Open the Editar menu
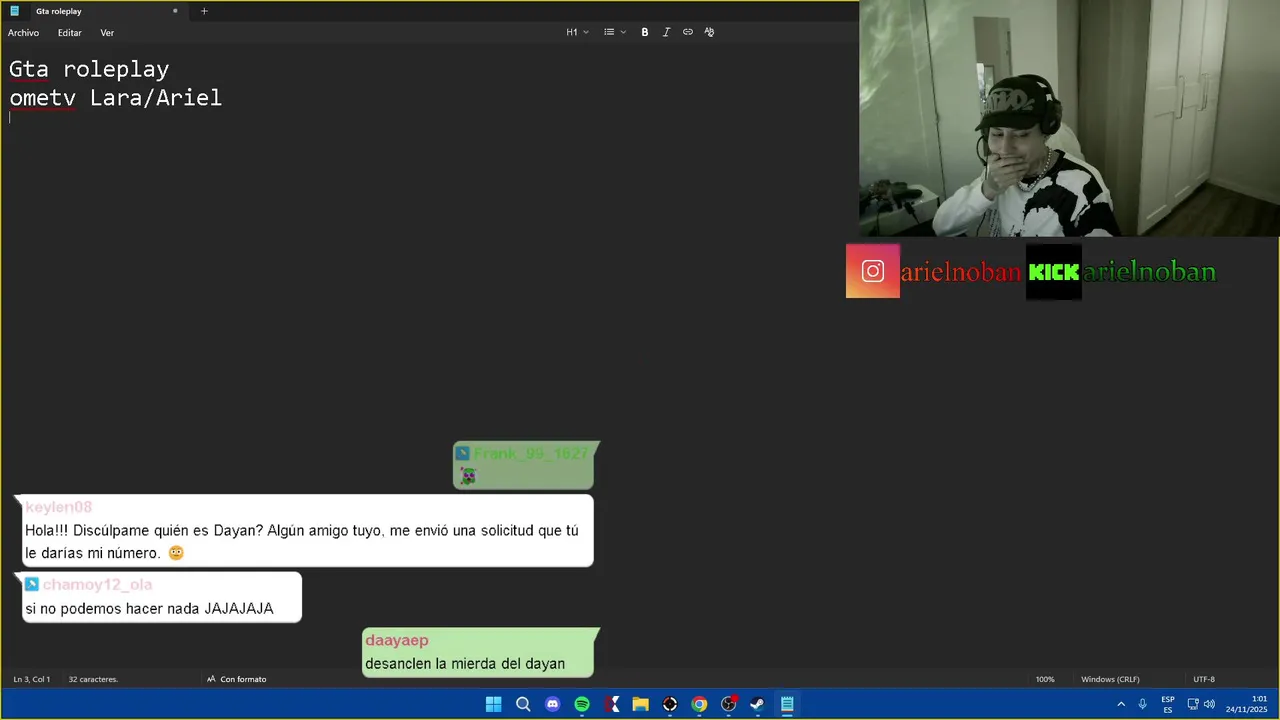This screenshot has height=720, width=1280. (69, 33)
